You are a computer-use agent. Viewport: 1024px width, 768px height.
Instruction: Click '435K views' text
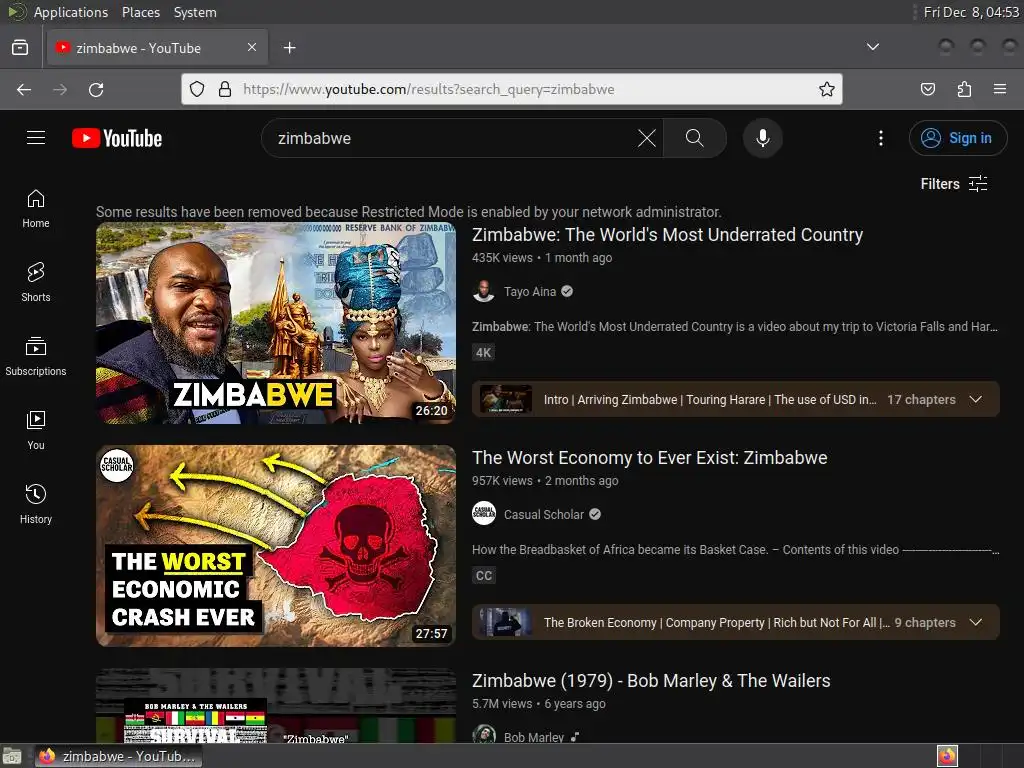tap(502, 257)
